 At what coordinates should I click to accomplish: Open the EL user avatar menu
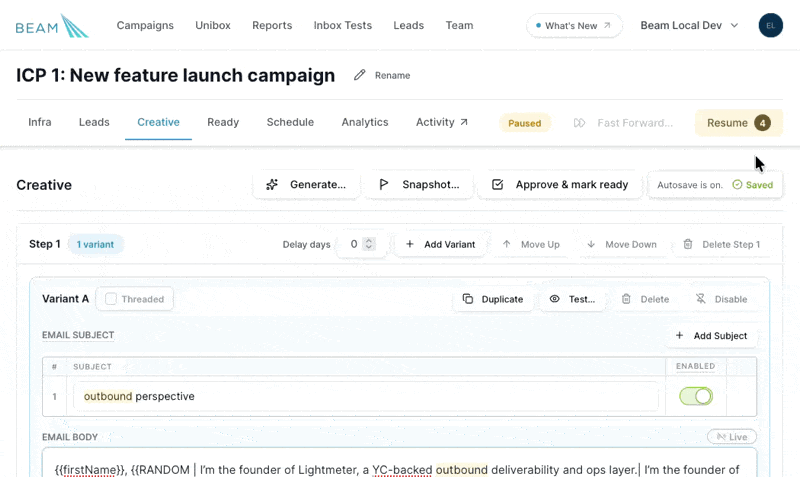[770, 26]
